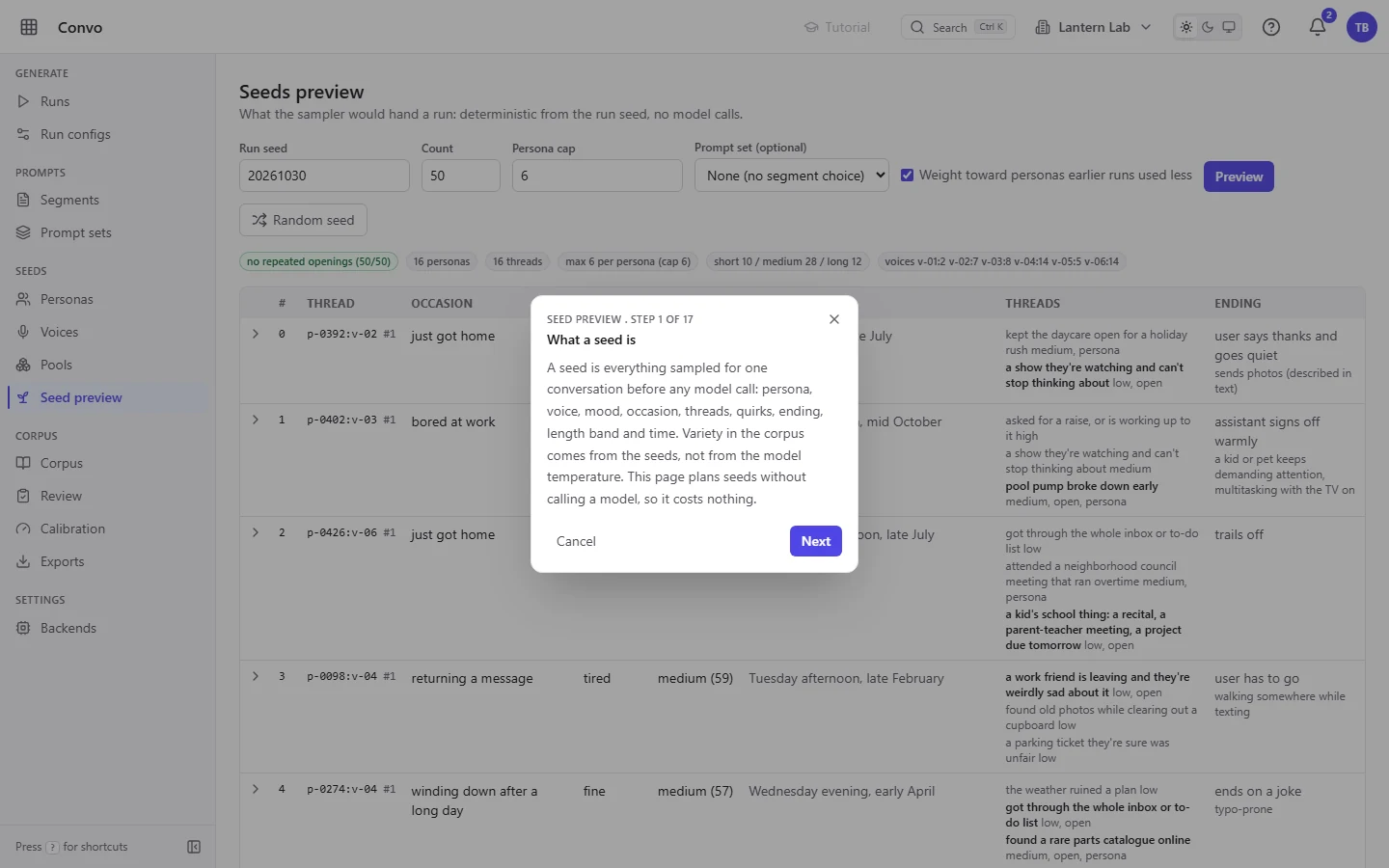Open Backends settings in the sidebar
This screenshot has height=868, width=1389.
click(x=107, y=628)
